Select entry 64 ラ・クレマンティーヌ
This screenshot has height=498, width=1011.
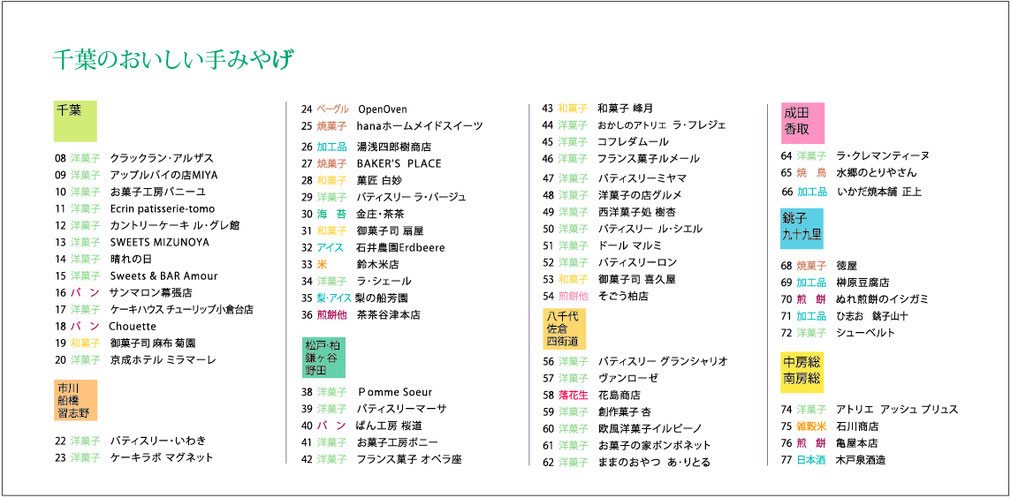855,155
